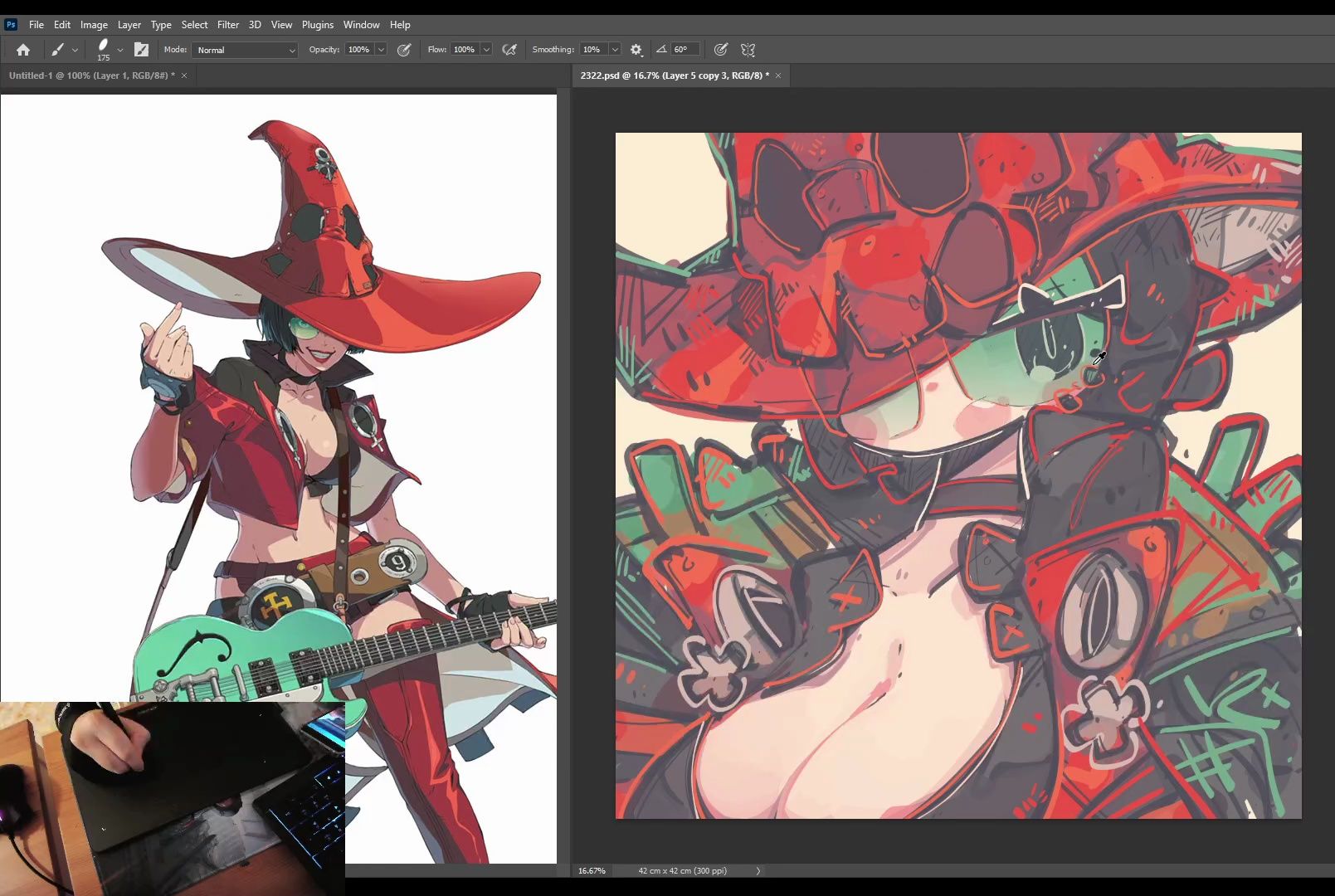Open the Window menu
Viewport: 1335px width, 896px height.
pos(362,25)
